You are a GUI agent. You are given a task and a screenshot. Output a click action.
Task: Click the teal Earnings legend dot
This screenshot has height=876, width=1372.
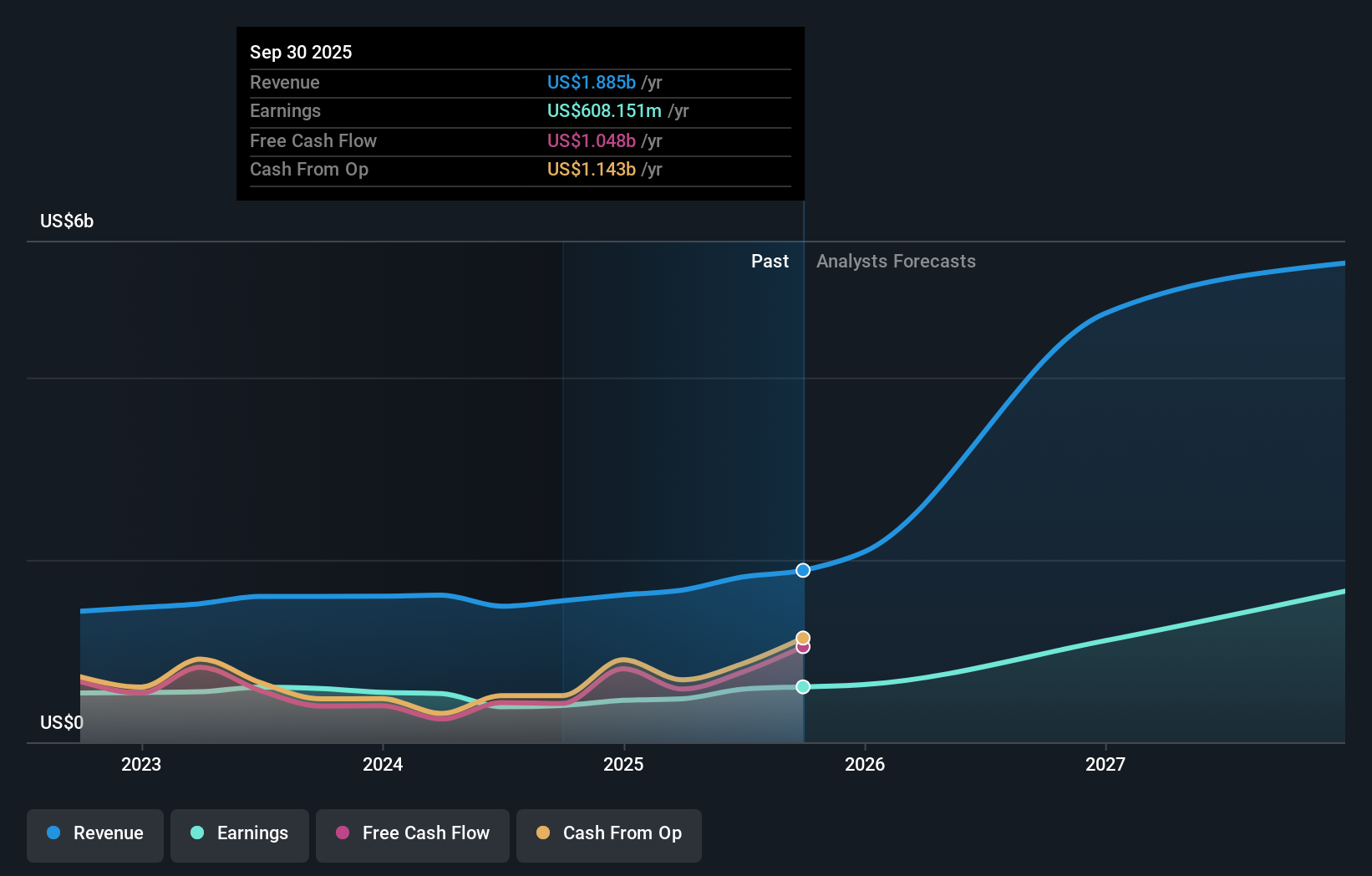(197, 833)
